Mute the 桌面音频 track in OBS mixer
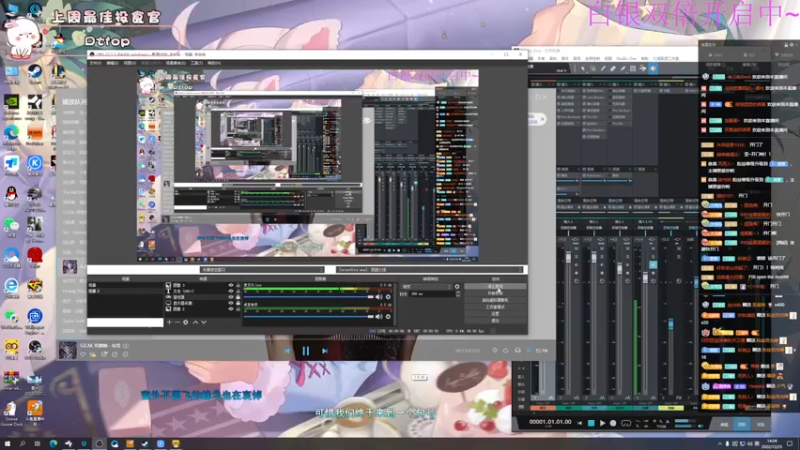The width and height of the screenshot is (800, 450). click(379, 316)
